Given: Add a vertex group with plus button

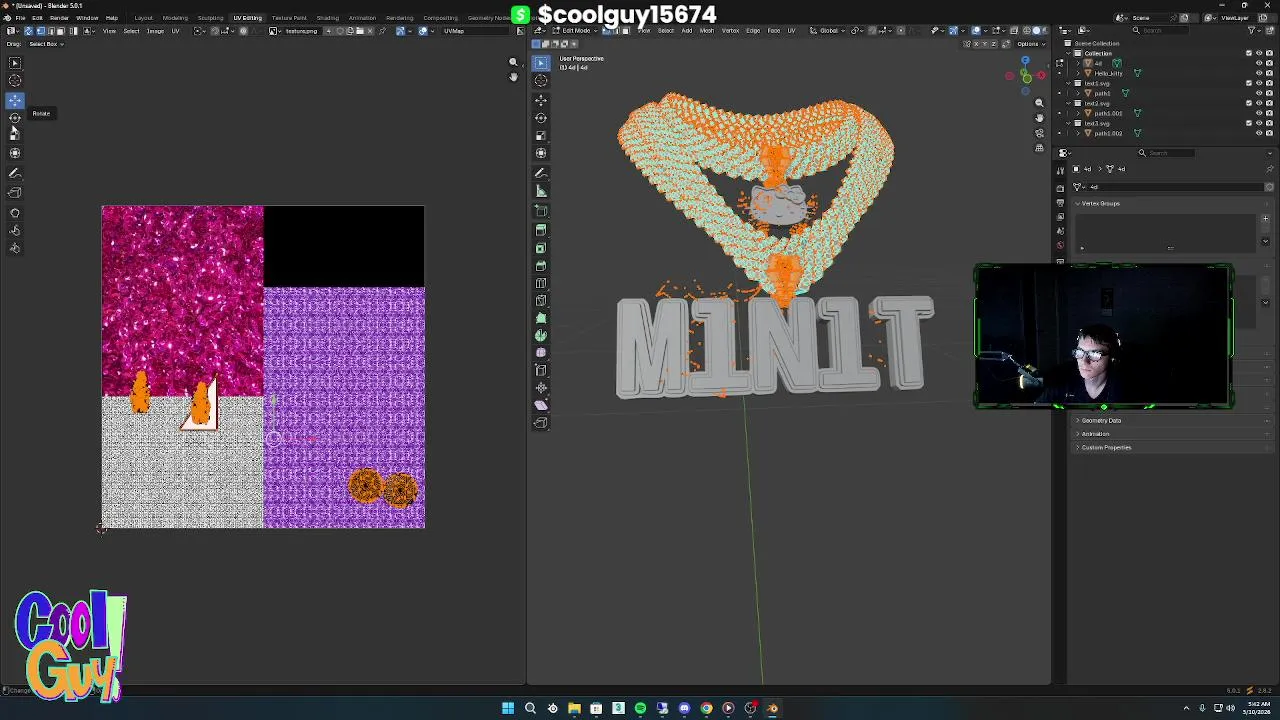Looking at the screenshot, I should [1265, 219].
